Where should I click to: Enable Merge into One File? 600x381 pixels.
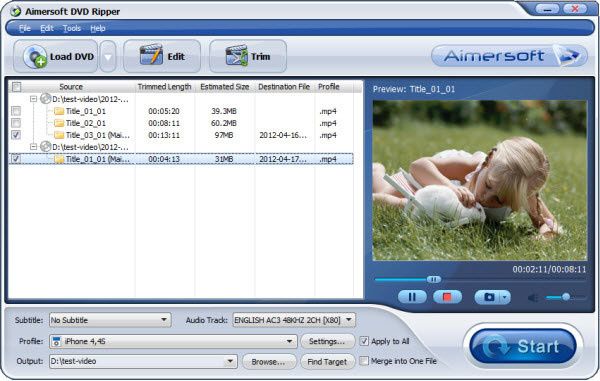[364, 361]
